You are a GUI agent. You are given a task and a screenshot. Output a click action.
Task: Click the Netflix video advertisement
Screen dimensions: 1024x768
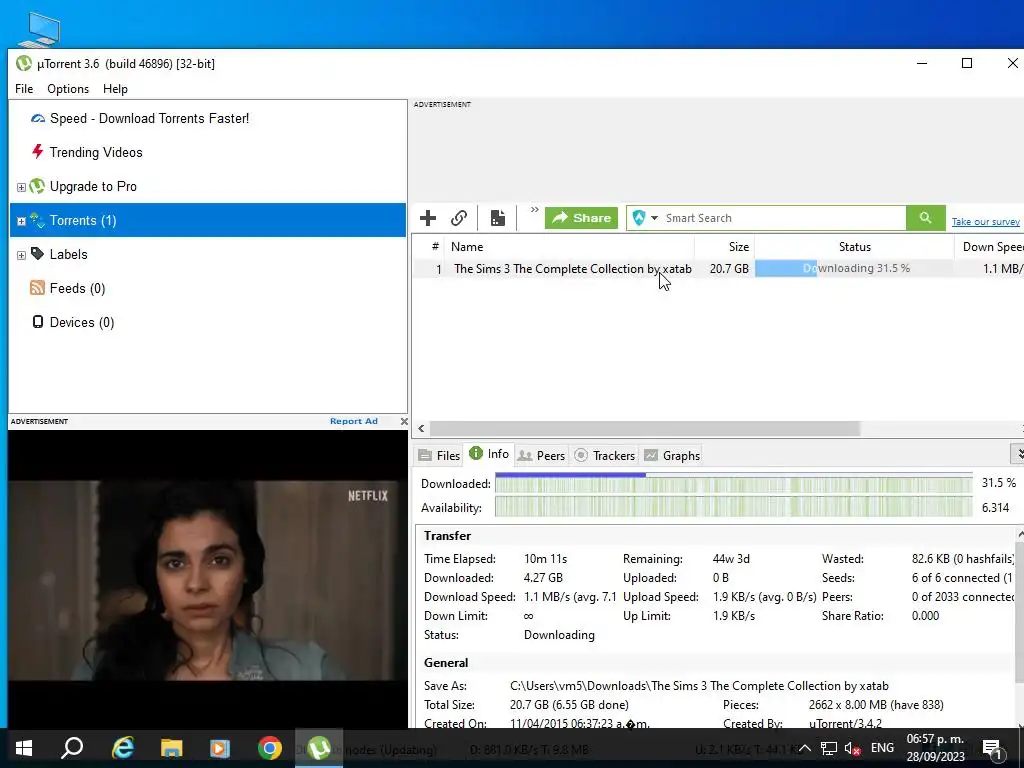[x=208, y=579]
